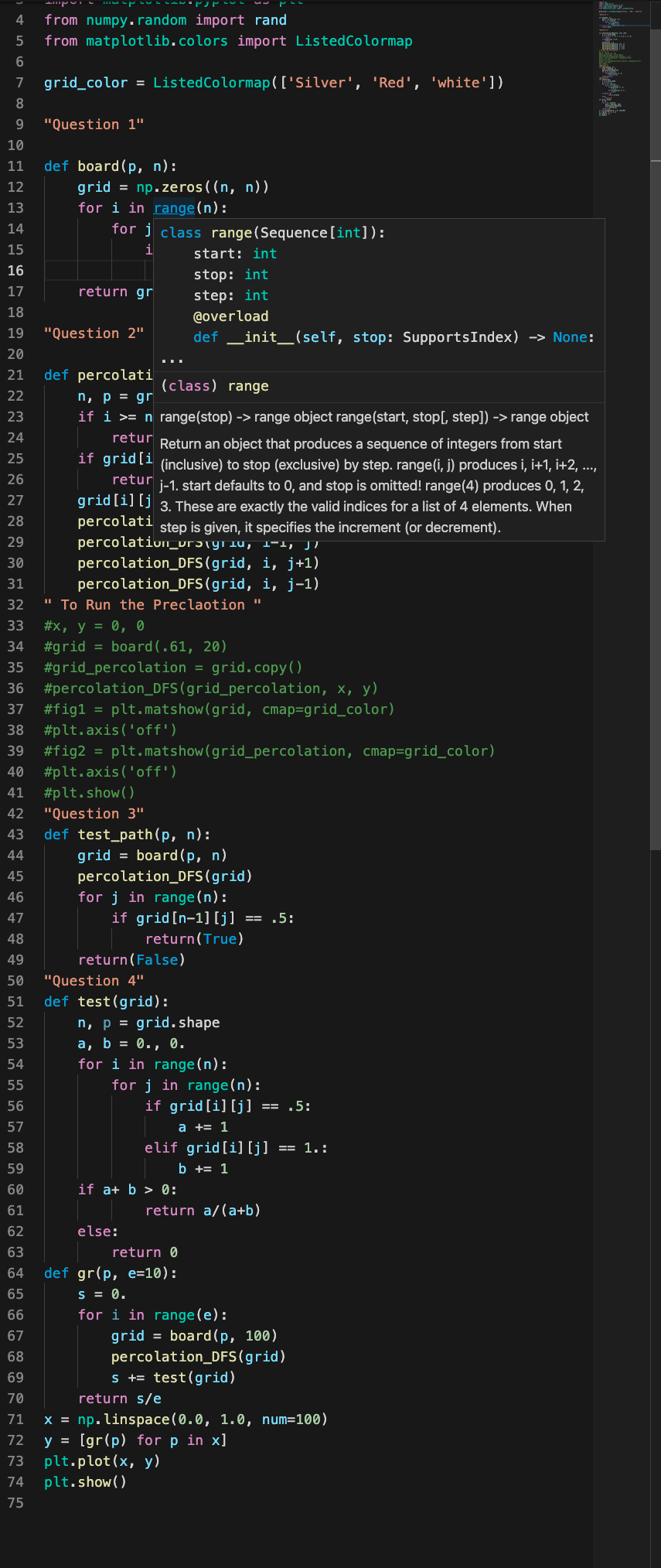This screenshot has width=661, height=1568.
Task: Click percolation_DFS(grid) on line 68
Action: 199,1357
